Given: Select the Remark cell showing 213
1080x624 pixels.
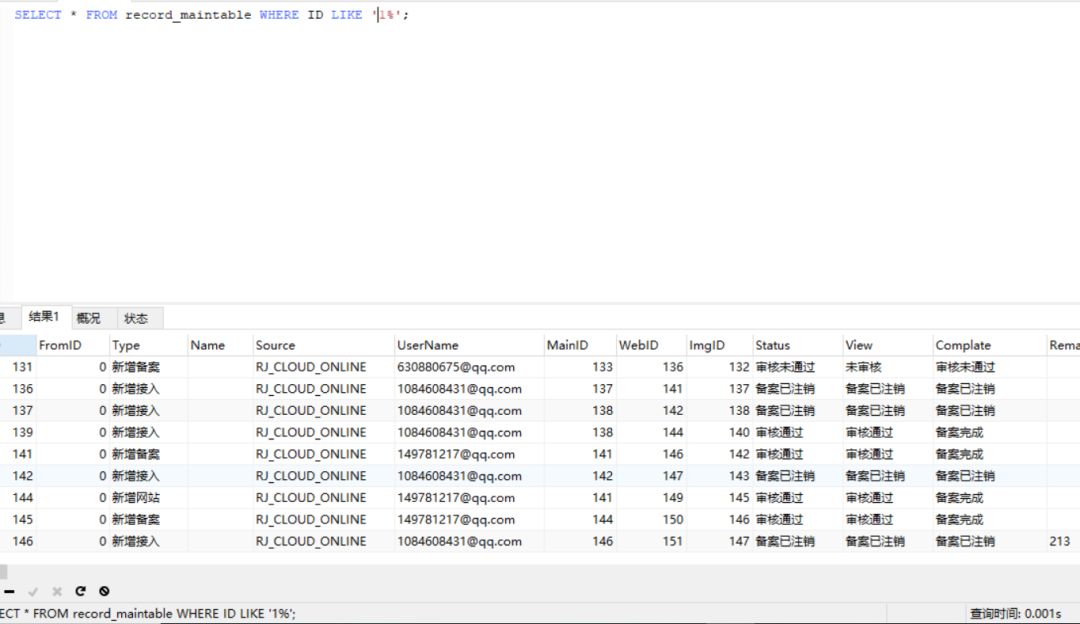Looking at the screenshot, I should (x=1063, y=541).
